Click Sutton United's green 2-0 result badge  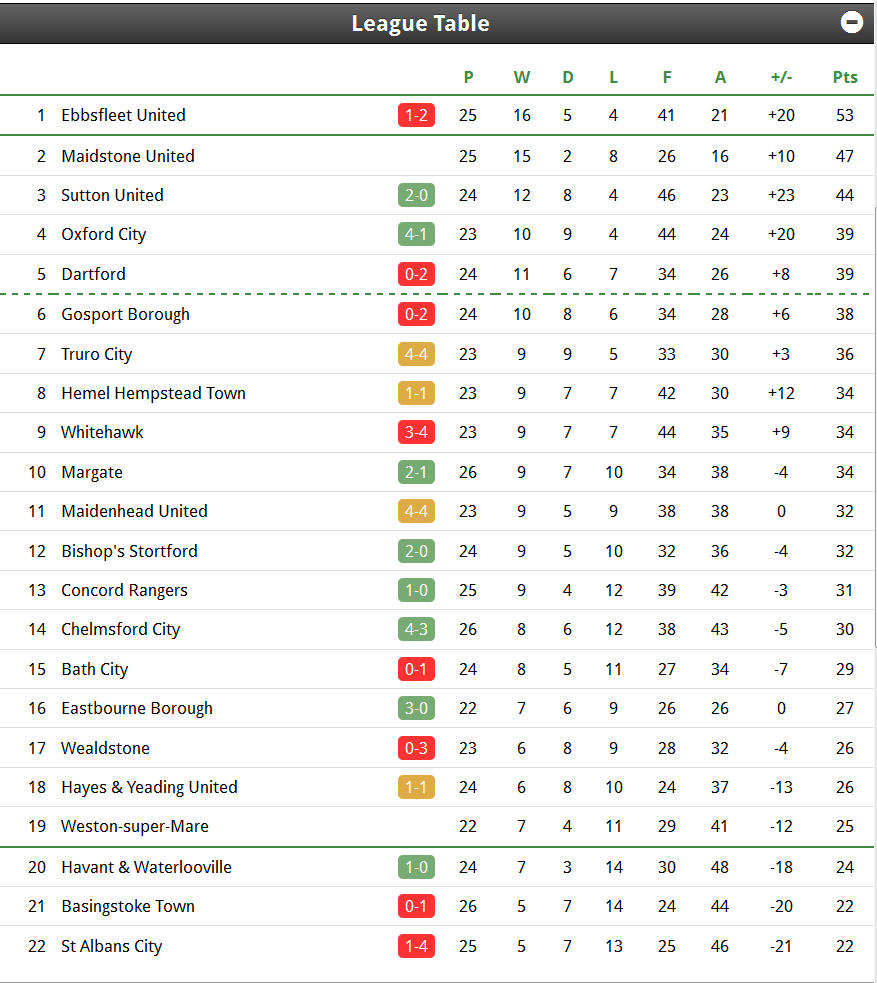pos(416,196)
